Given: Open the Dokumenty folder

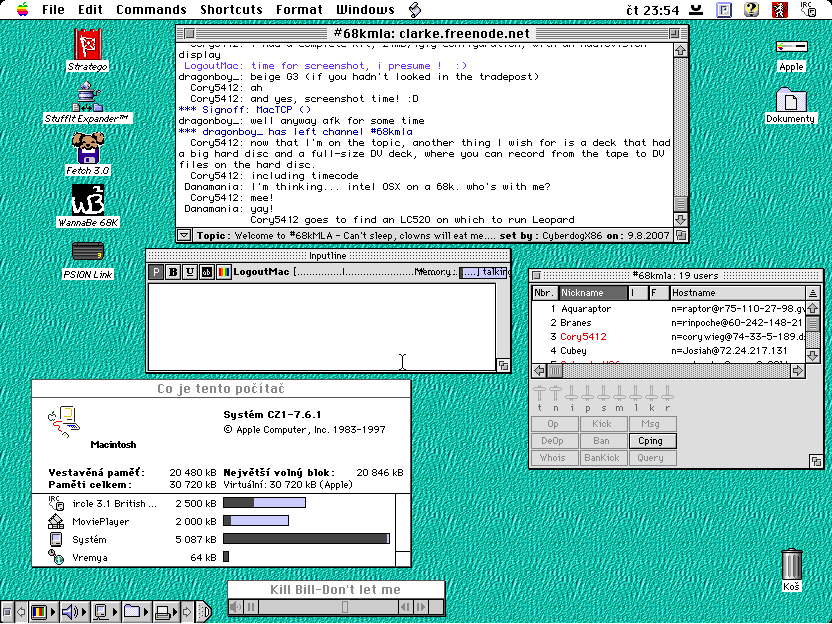Looking at the screenshot, I should 791,100.
